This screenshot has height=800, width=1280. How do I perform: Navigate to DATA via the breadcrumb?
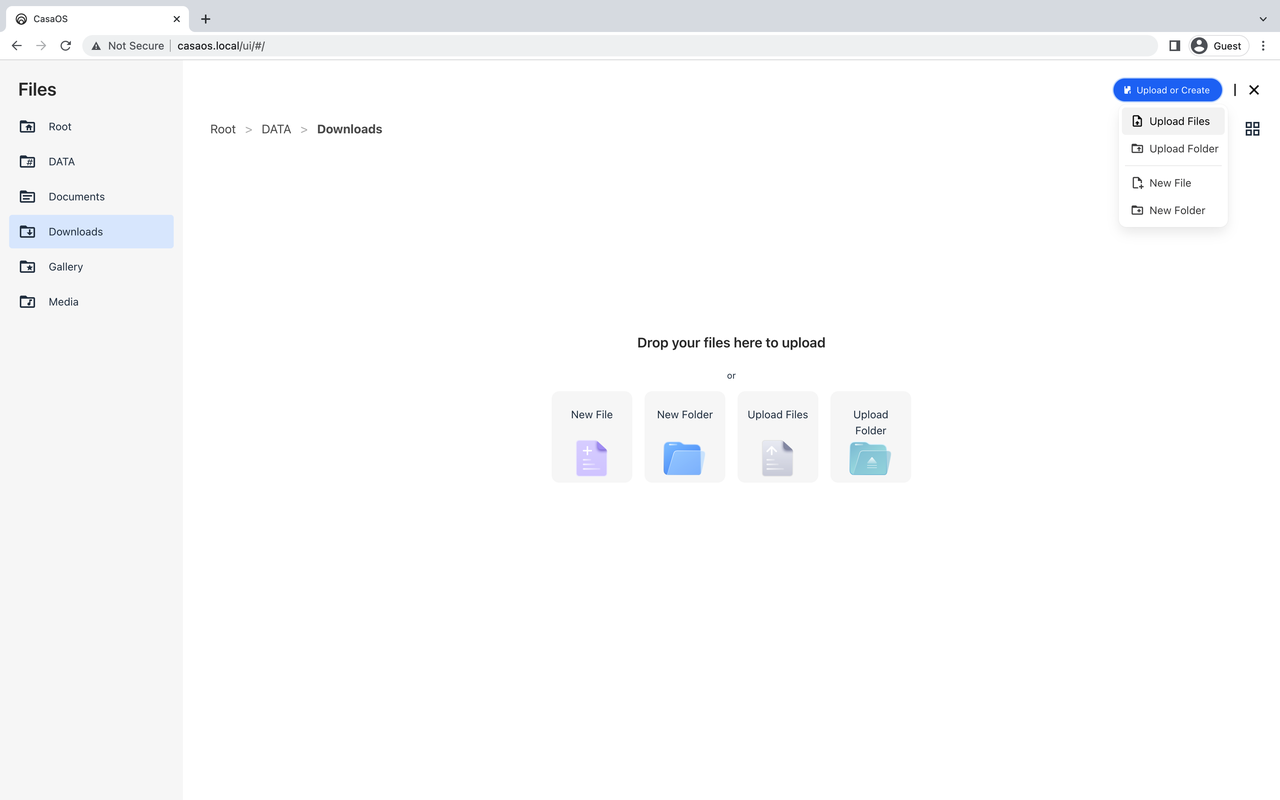click(276, 129)
